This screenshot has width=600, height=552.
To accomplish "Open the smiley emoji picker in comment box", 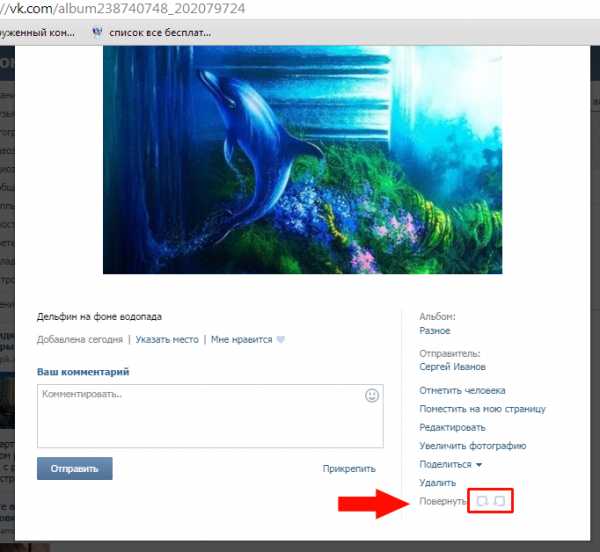I will coord(372,395).
